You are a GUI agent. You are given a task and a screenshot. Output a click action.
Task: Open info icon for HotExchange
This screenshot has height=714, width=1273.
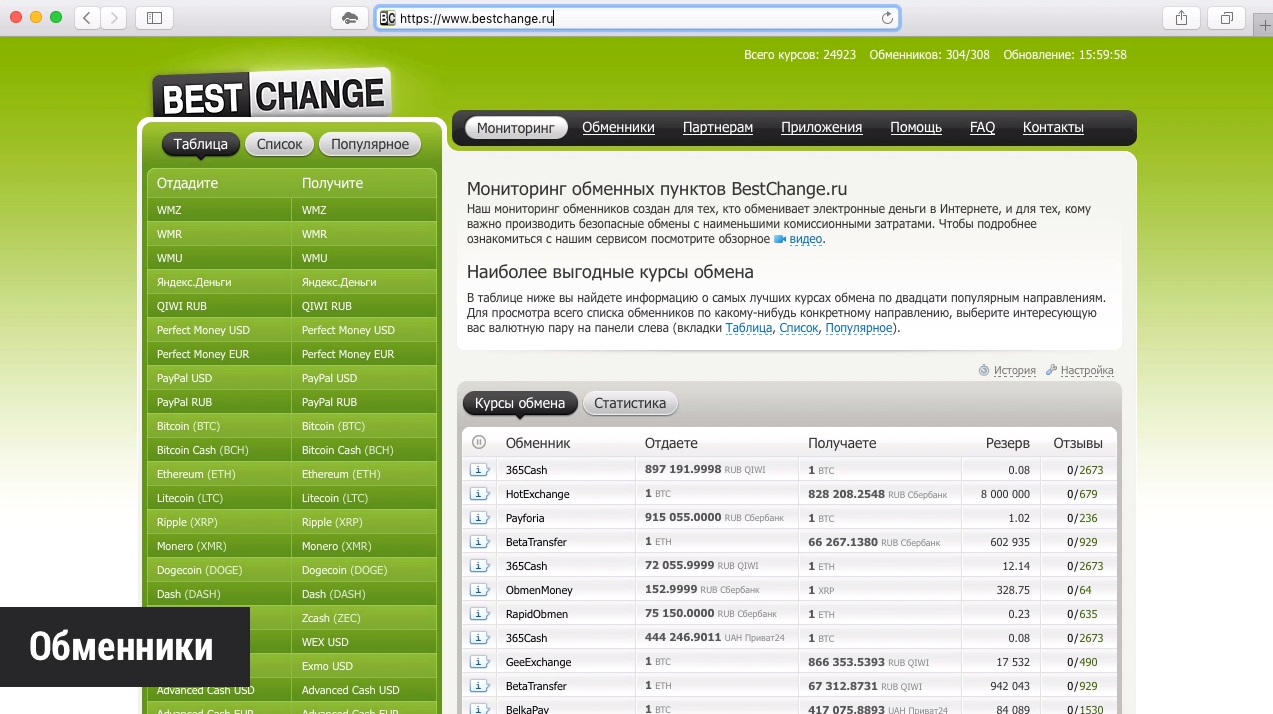(480, 494)
